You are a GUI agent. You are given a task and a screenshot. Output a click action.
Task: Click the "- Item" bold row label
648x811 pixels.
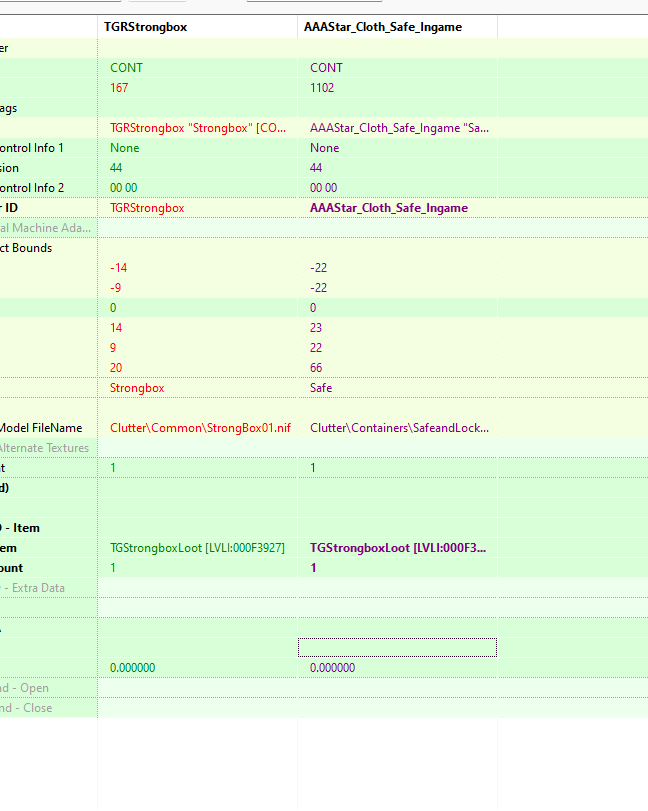[20, 528]
